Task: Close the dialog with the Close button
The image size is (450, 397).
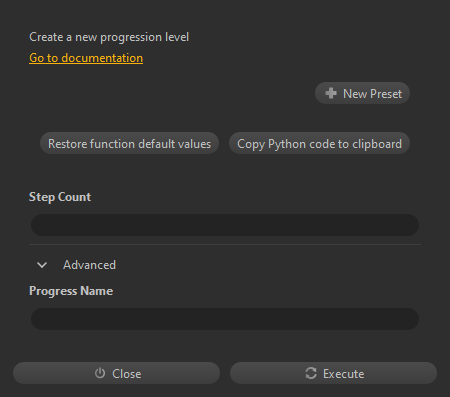Action: point(116,373)
